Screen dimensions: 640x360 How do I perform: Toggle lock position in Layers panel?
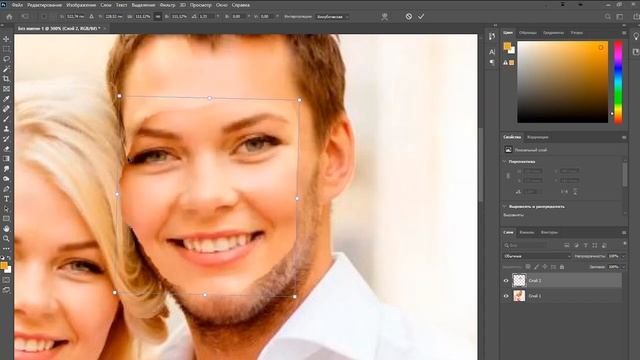coord(545,267)
